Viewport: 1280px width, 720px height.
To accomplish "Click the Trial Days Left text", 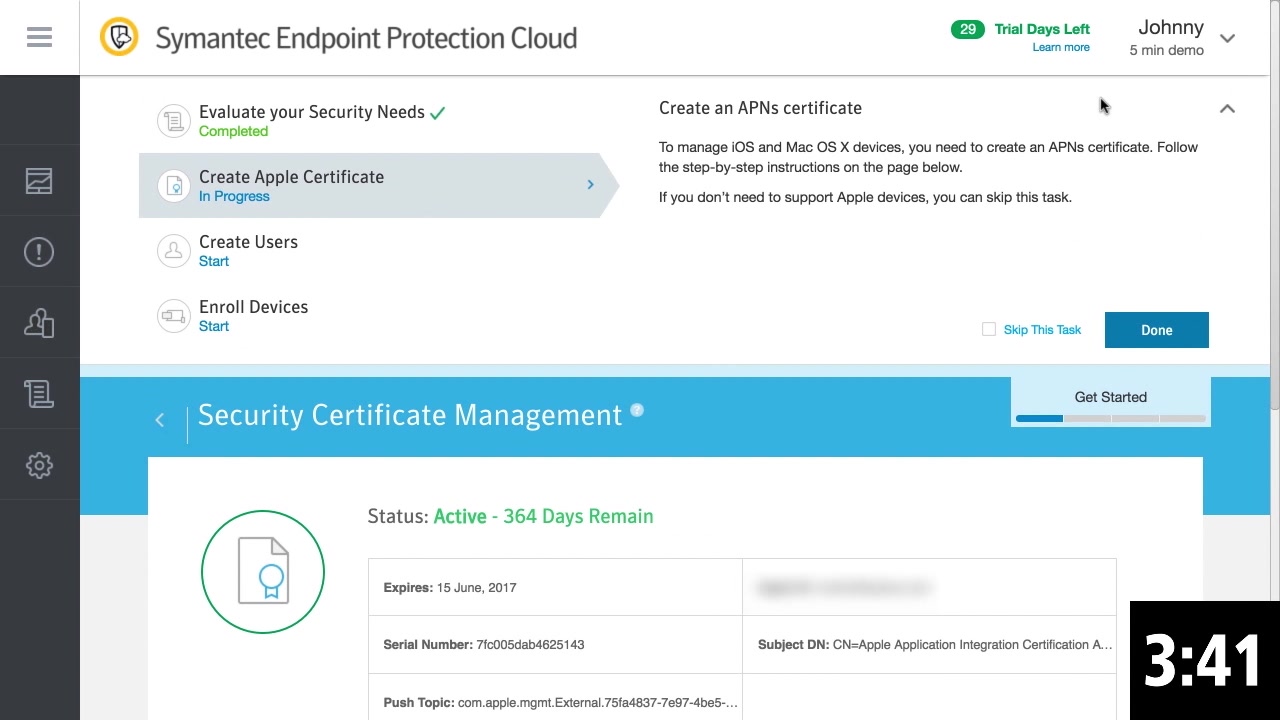I will pyautogui.click(x=1042, y=29).
